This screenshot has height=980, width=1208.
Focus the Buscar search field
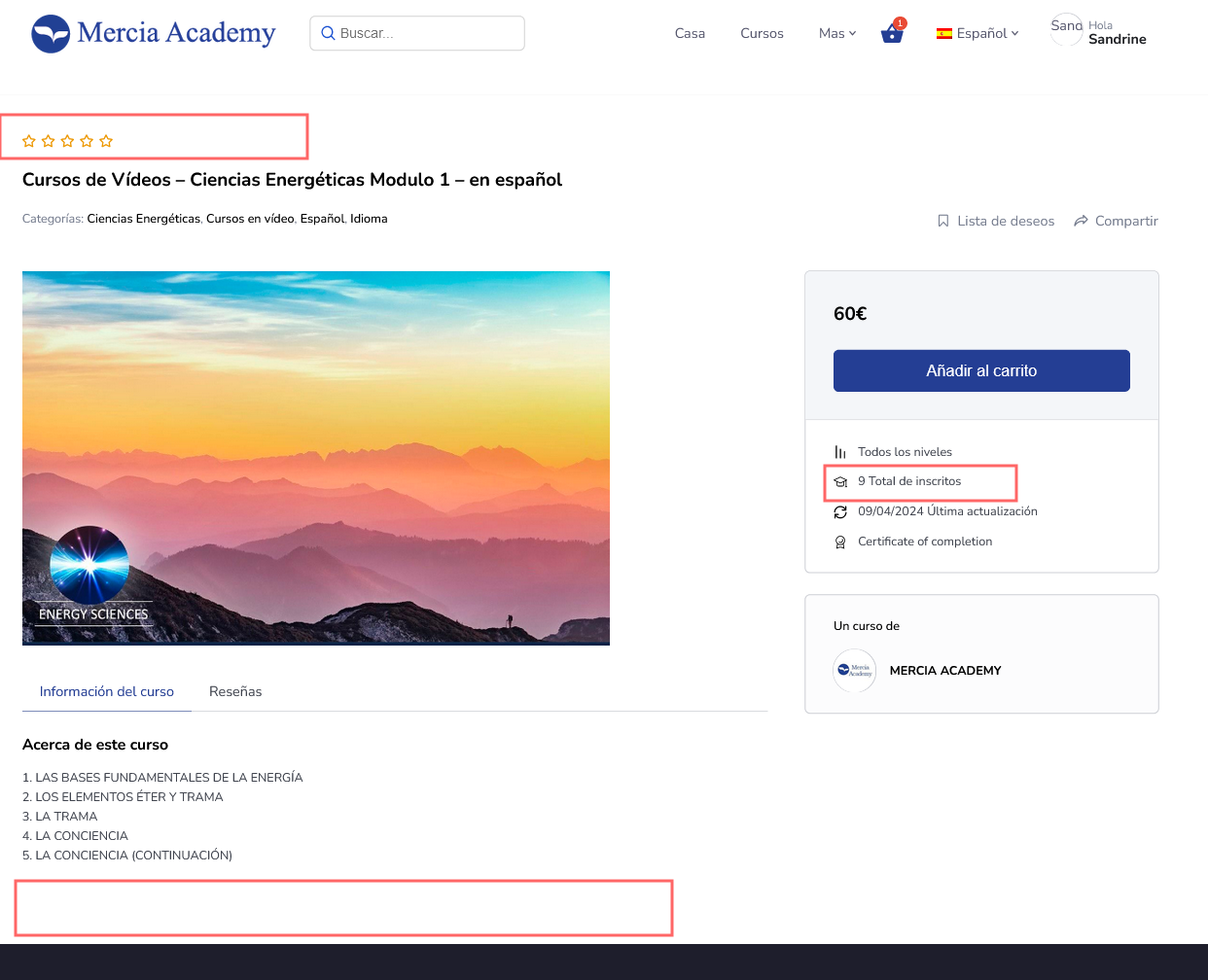click(417, 33)
